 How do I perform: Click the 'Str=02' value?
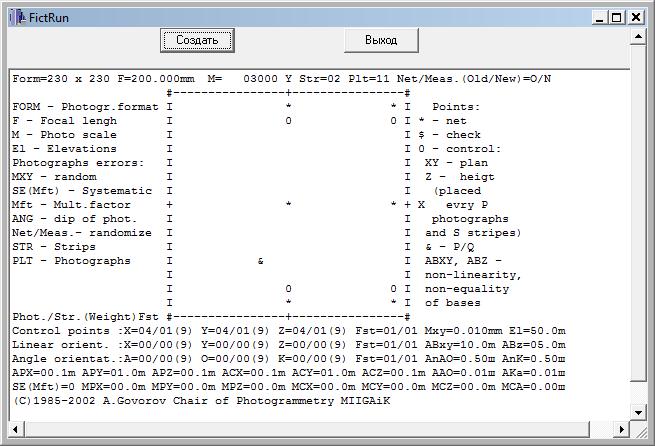click(x=320, y=79)
